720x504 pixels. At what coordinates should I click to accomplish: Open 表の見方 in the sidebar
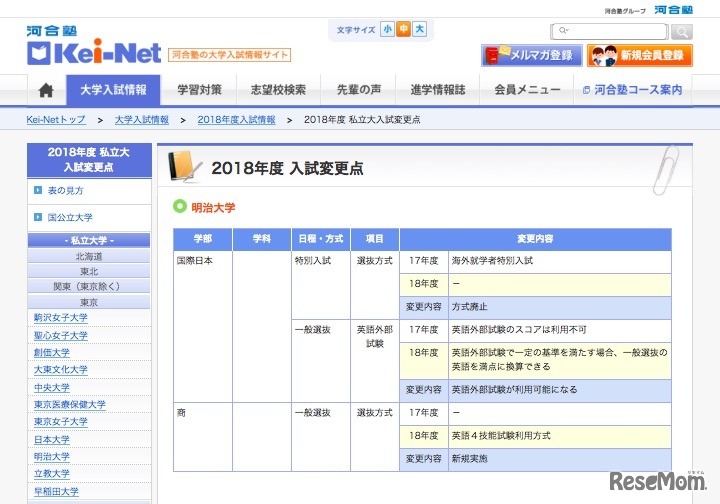point(66,190)
